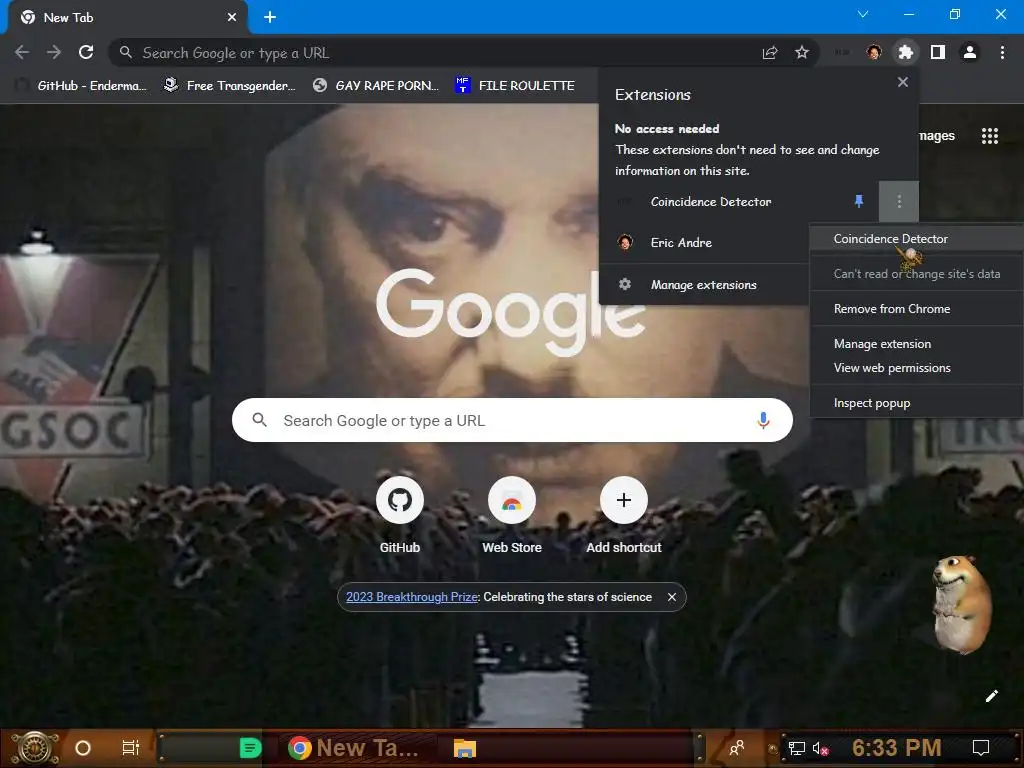The height and width of the screenshot is (768, 1024).
Task: Click the Cortana circle on taskbar
Action: point(83,748)
